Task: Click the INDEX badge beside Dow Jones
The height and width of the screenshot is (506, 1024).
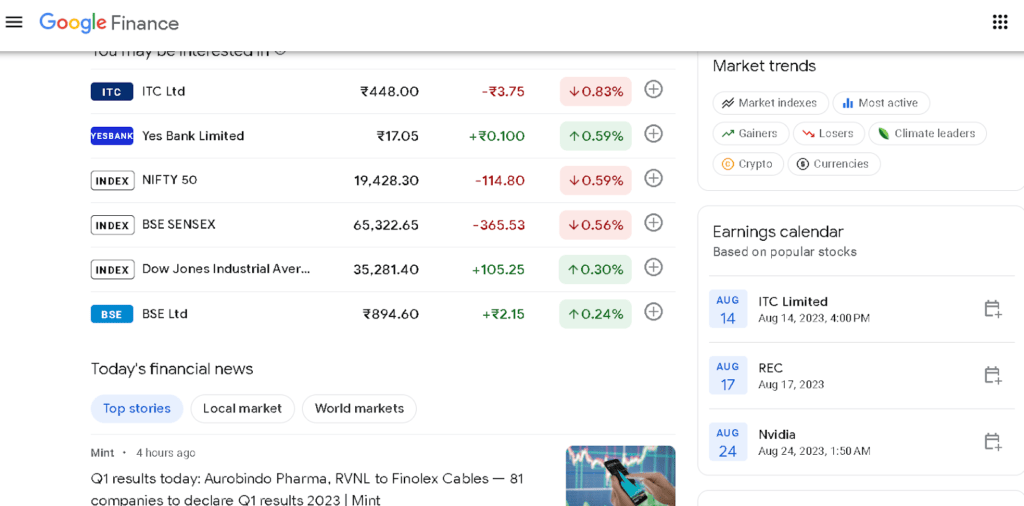Action: coord(112,270)
